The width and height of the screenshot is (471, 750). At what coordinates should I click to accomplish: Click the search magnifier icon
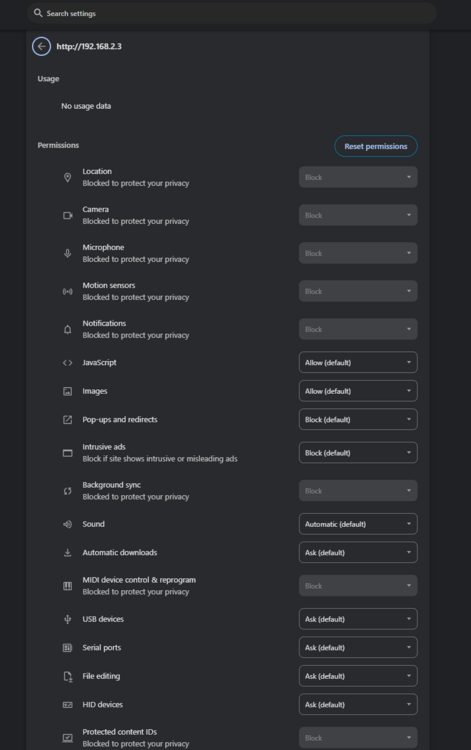[38, 13]
